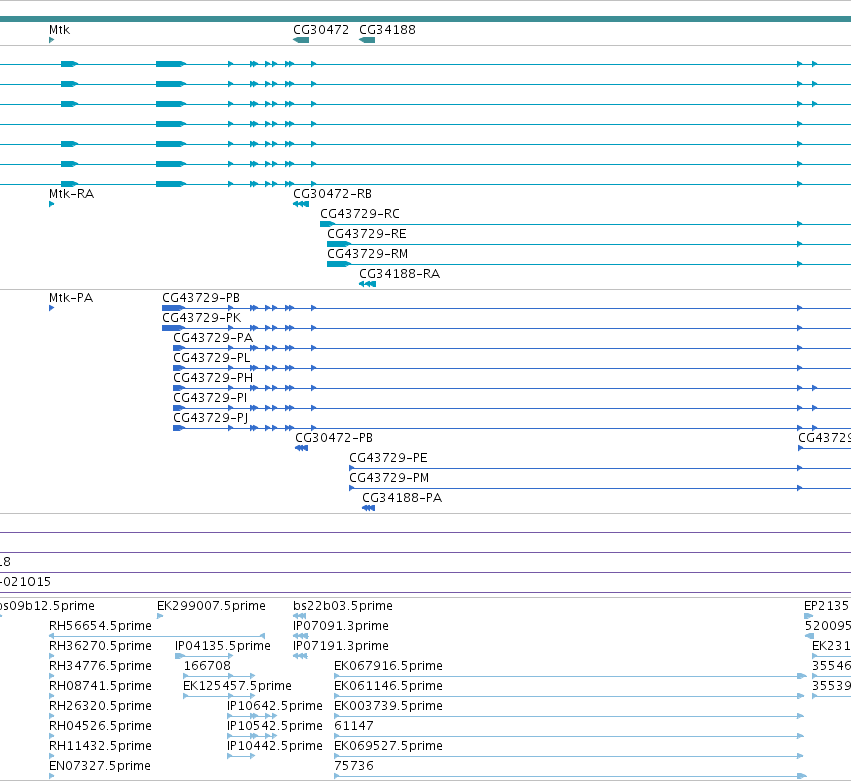
Task: Click the CG43729-RM first exon block
Action: pyautogui.click(x=339, y=264)
